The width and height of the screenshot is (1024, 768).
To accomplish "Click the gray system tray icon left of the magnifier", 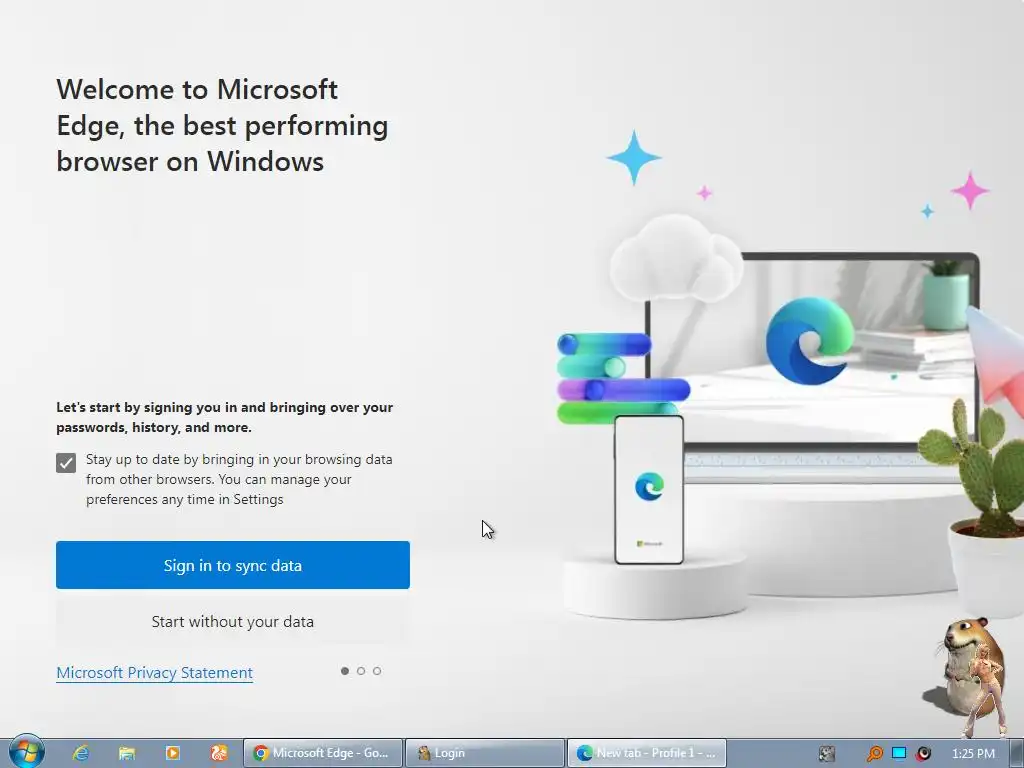I will [x=827, y=754].
